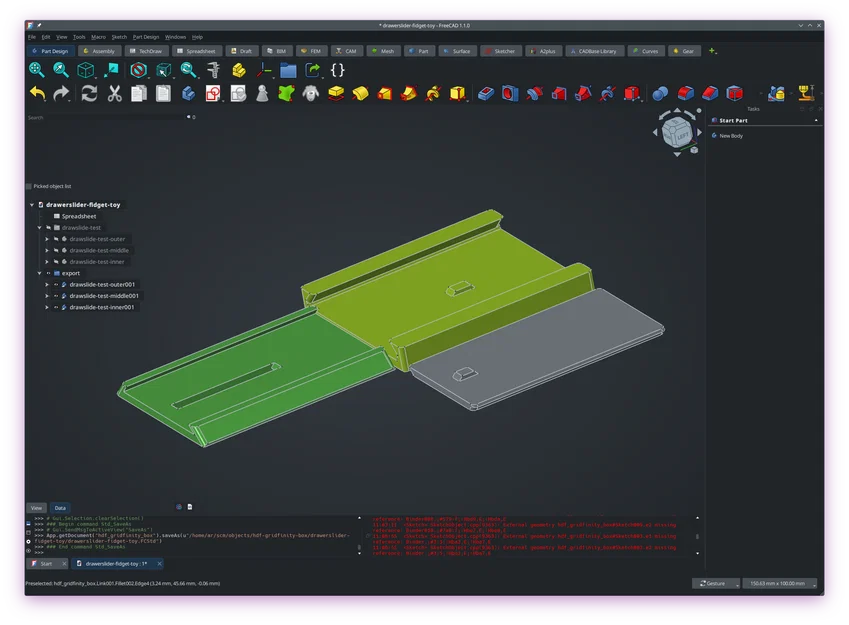
Task: Click the red Chamfer icon
Action: [x=710, y=93]
